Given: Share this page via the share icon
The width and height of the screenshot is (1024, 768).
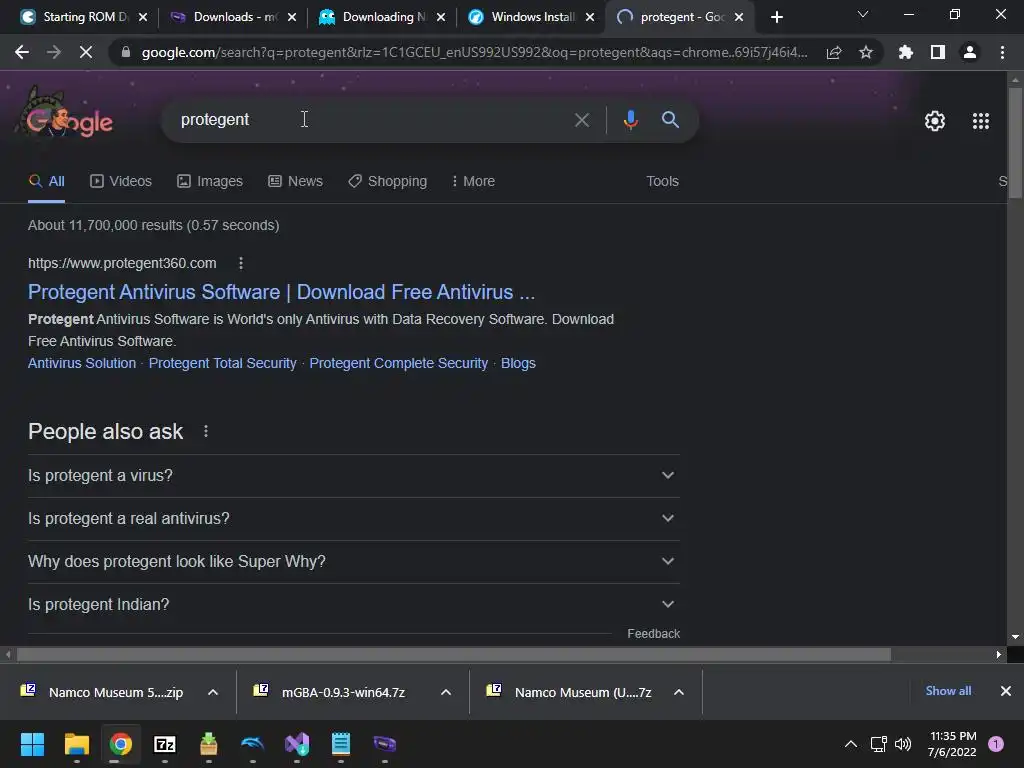Looking at the screenshot, I should click(834, 52).
